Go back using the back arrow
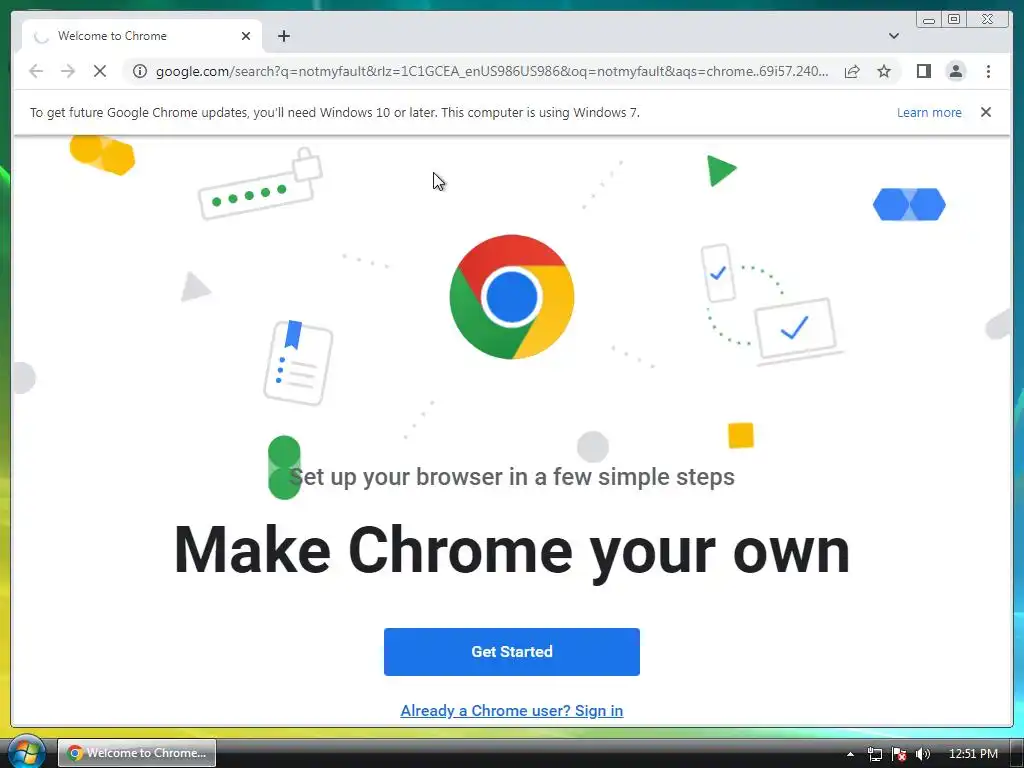 36,71
